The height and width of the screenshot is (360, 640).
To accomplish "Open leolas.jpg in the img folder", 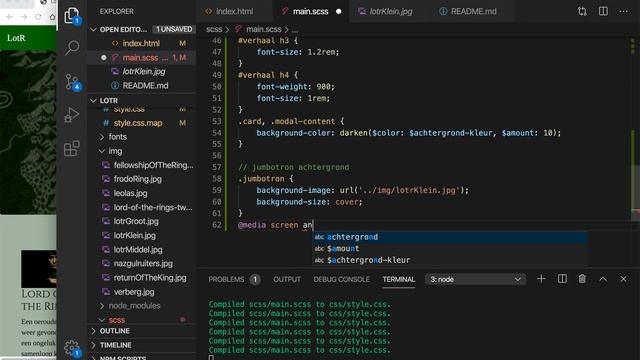I will (x=131, y=193).
